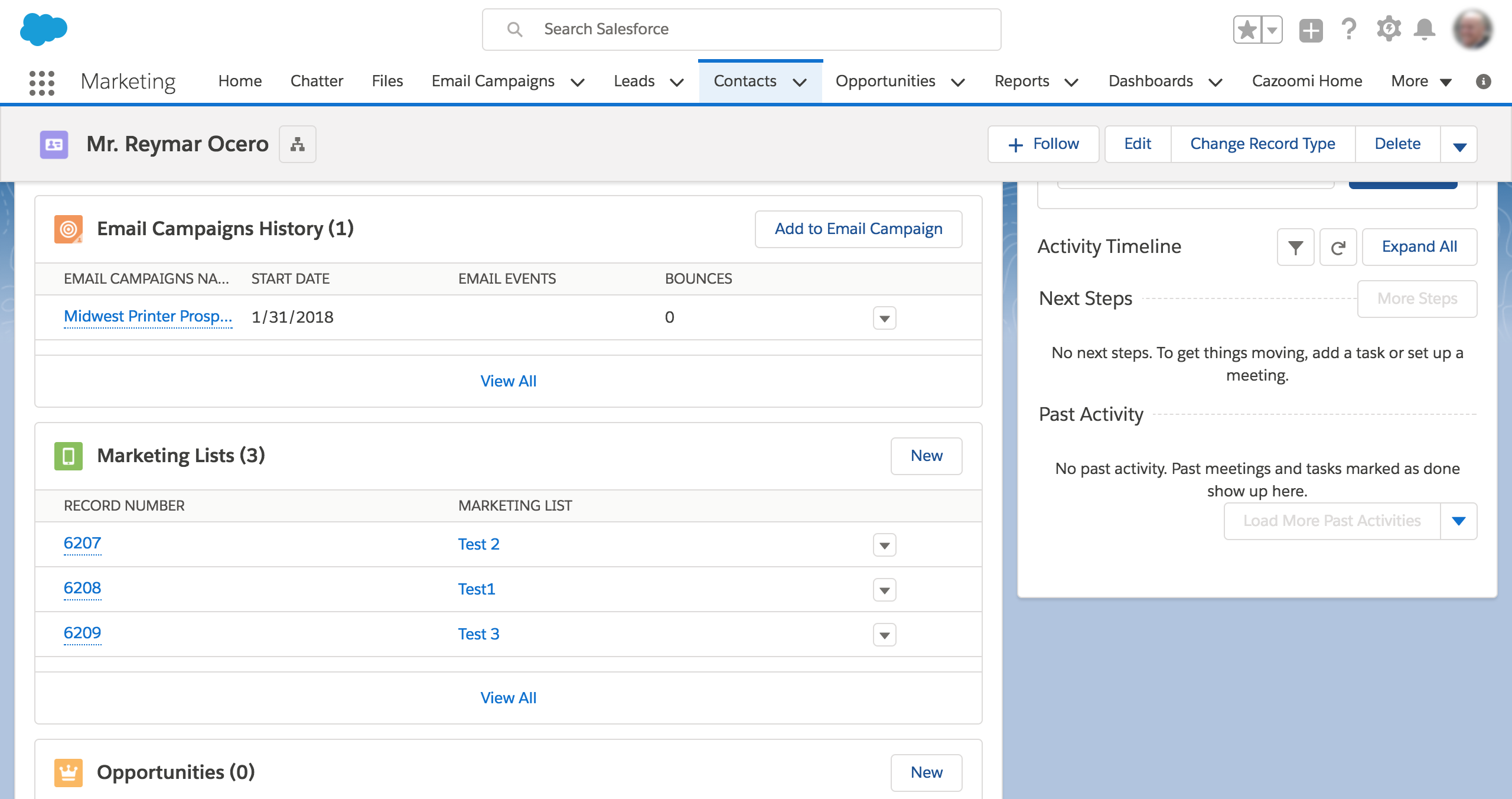Click the Marketing Lists section icon
Image resolution: width=1512 pixels, height=799 pixels.
(69, 456)
